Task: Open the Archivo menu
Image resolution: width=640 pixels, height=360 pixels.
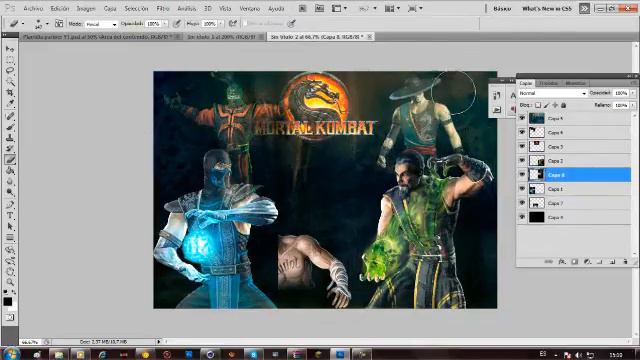Action: click(x=33, y=8)
